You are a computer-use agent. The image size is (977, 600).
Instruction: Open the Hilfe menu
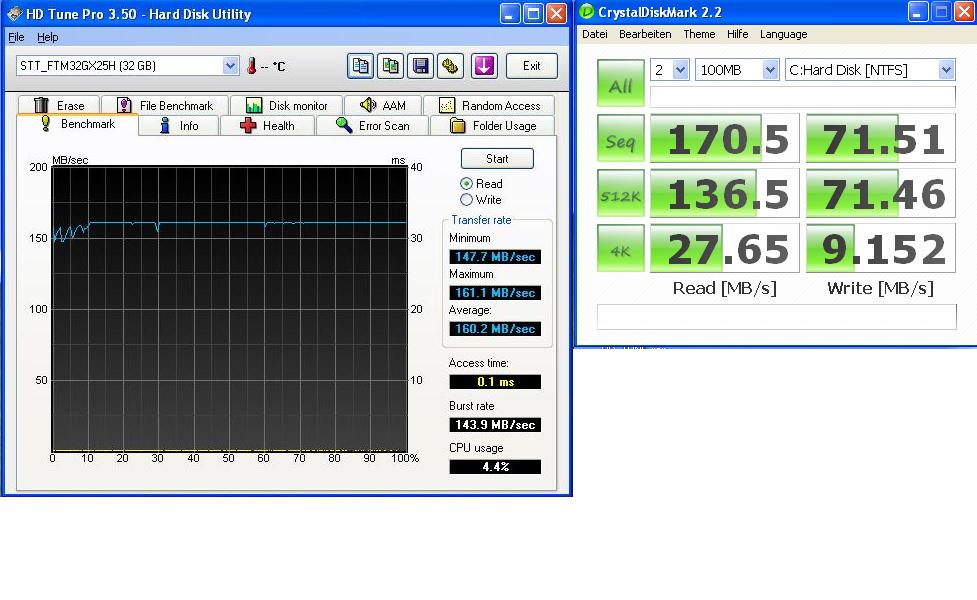coord(737,34)
